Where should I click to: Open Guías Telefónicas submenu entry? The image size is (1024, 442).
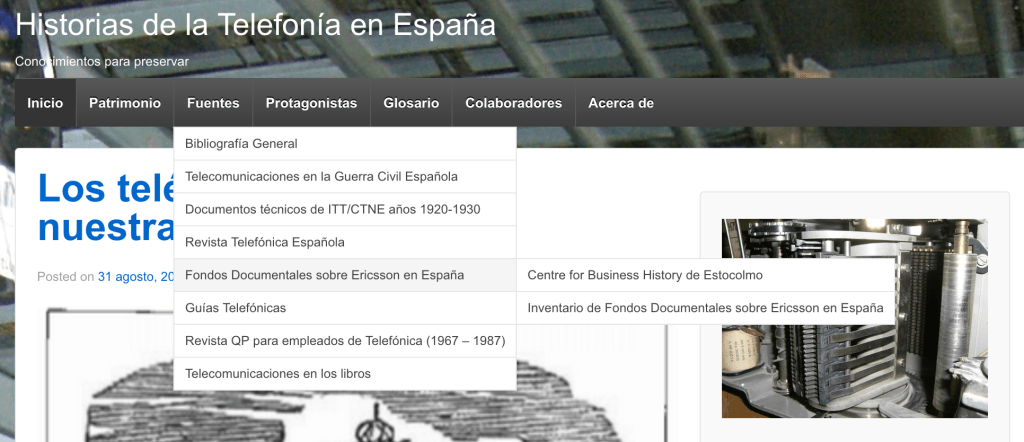click(x=235, y=308)
